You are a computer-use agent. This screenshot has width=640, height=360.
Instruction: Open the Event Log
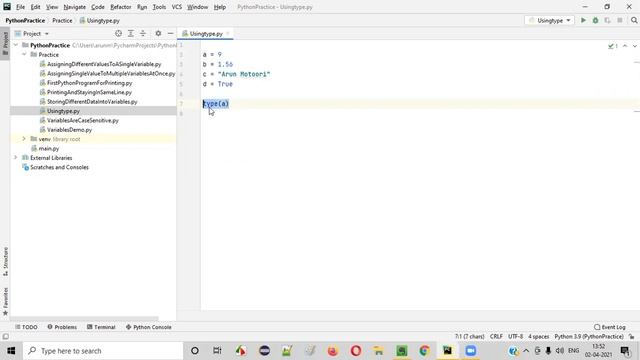[610, 327]
